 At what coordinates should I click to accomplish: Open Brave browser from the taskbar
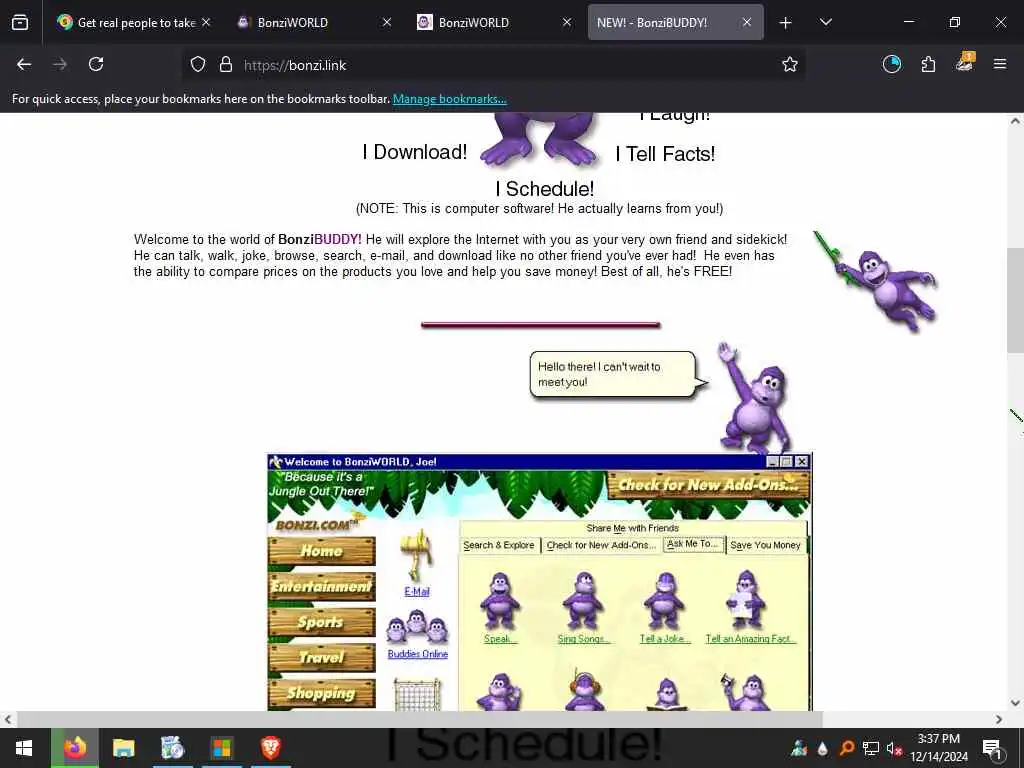[270, 748]
